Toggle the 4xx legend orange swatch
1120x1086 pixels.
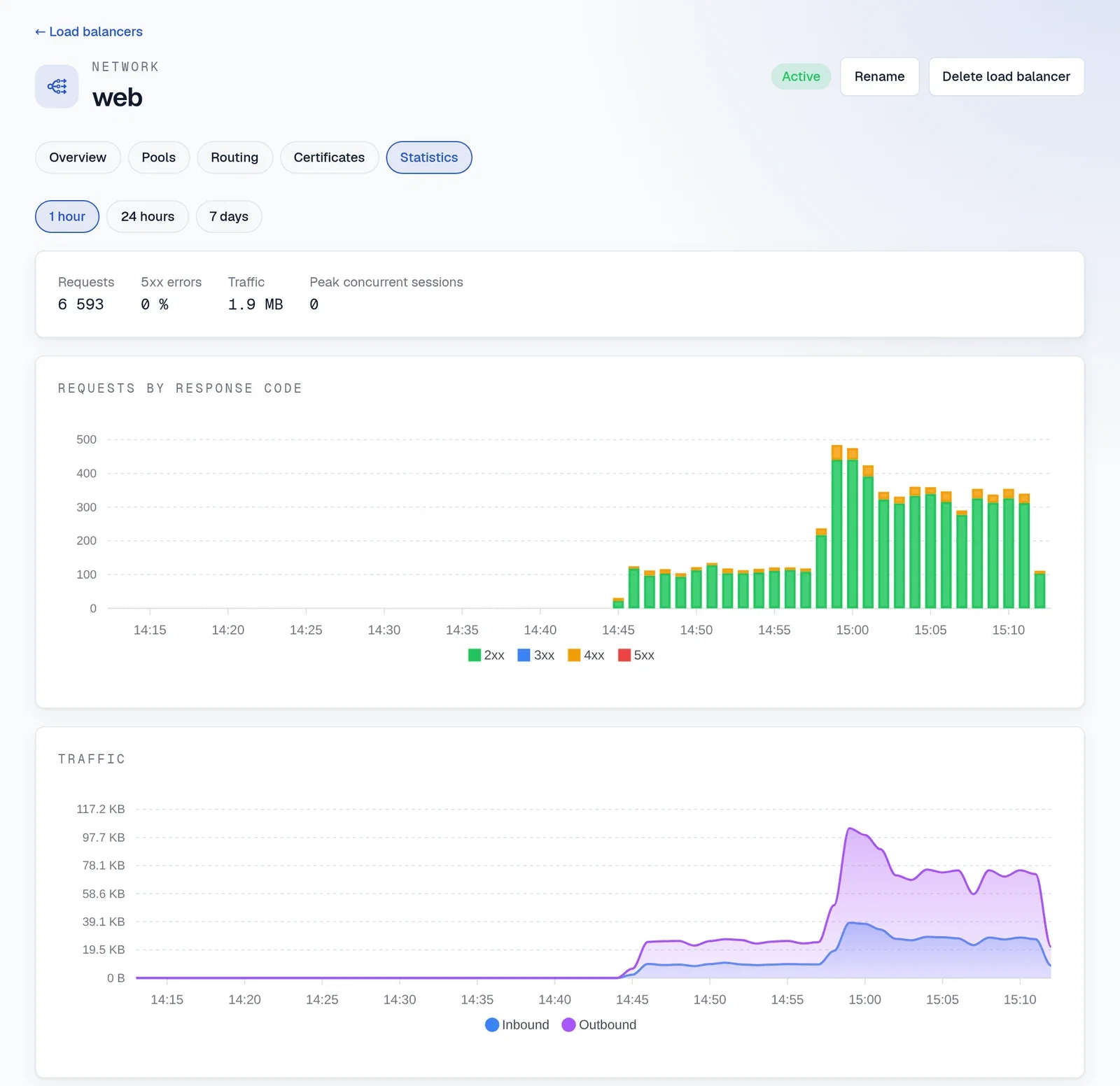pos(574,655)
